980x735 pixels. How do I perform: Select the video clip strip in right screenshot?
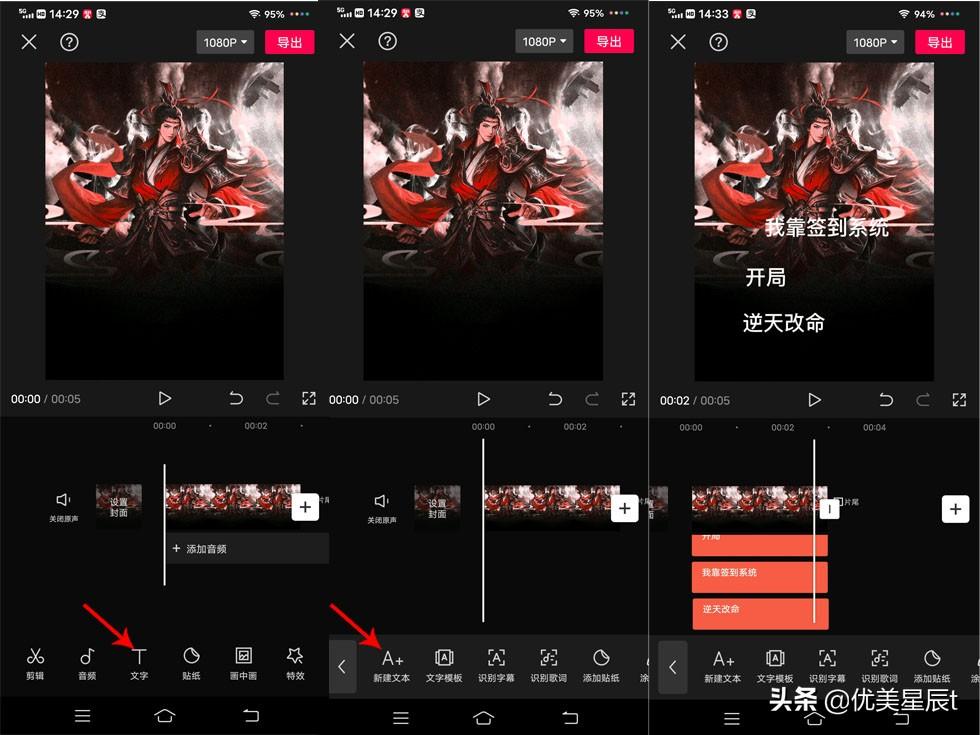[x=759, y=508]
